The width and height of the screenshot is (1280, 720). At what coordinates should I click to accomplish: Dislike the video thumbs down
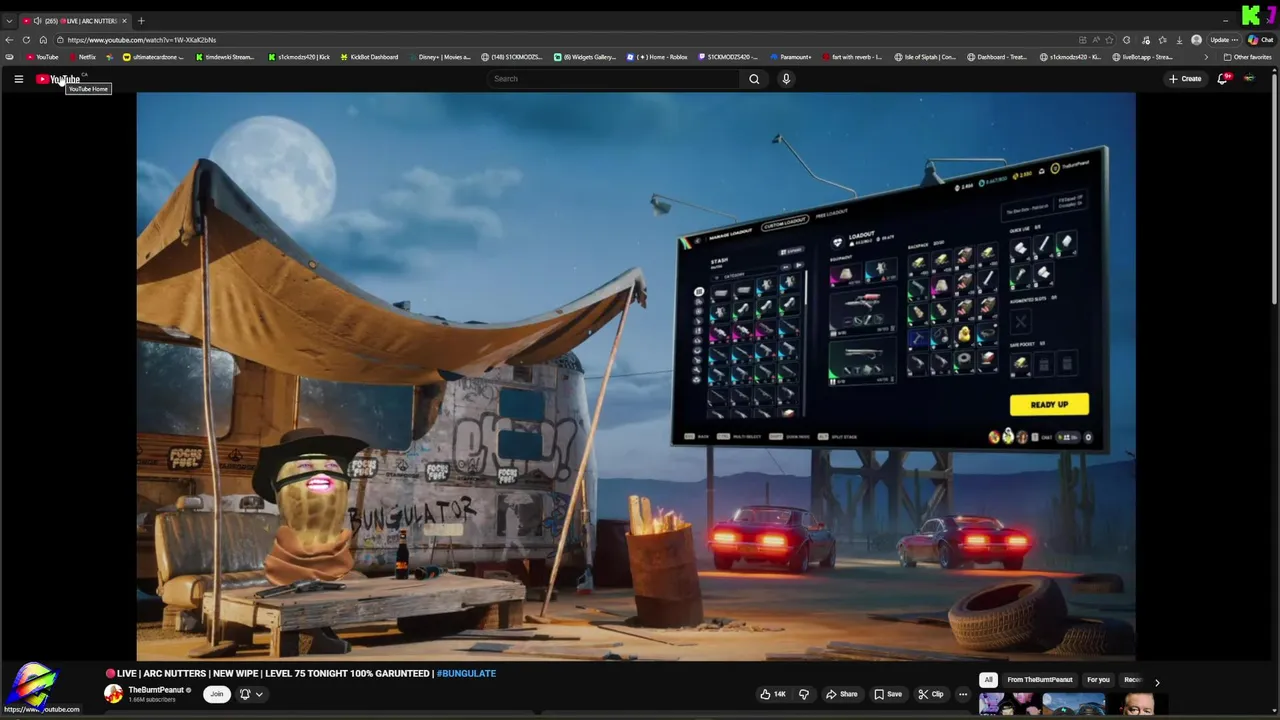803,694
